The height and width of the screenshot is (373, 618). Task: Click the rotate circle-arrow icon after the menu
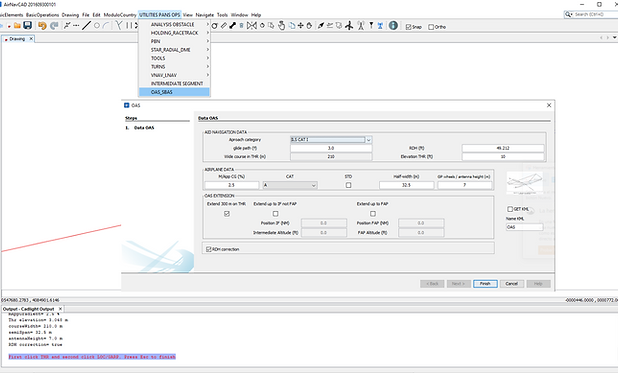214,26
